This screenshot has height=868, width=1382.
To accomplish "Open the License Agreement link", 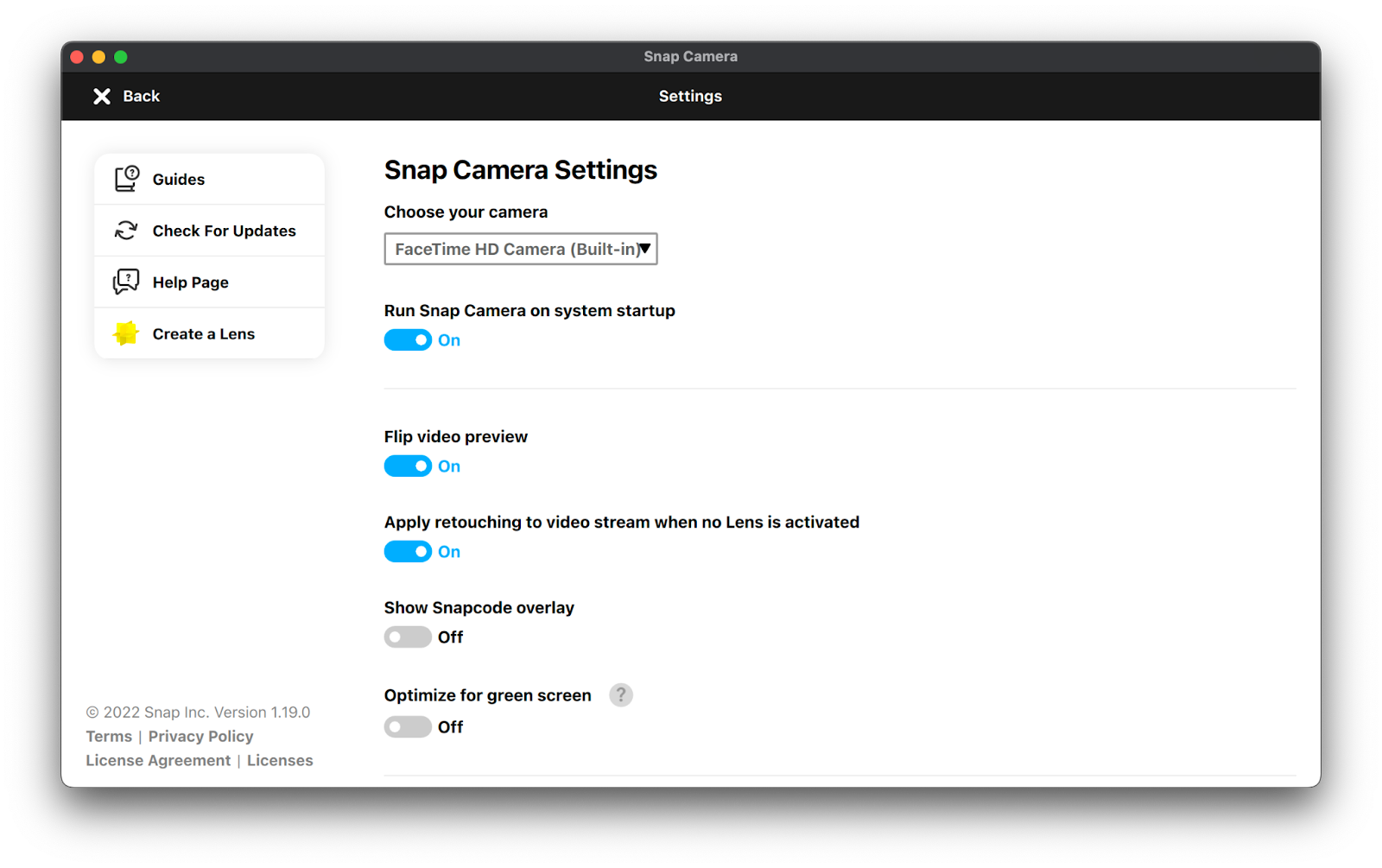I will coord(158,761).
